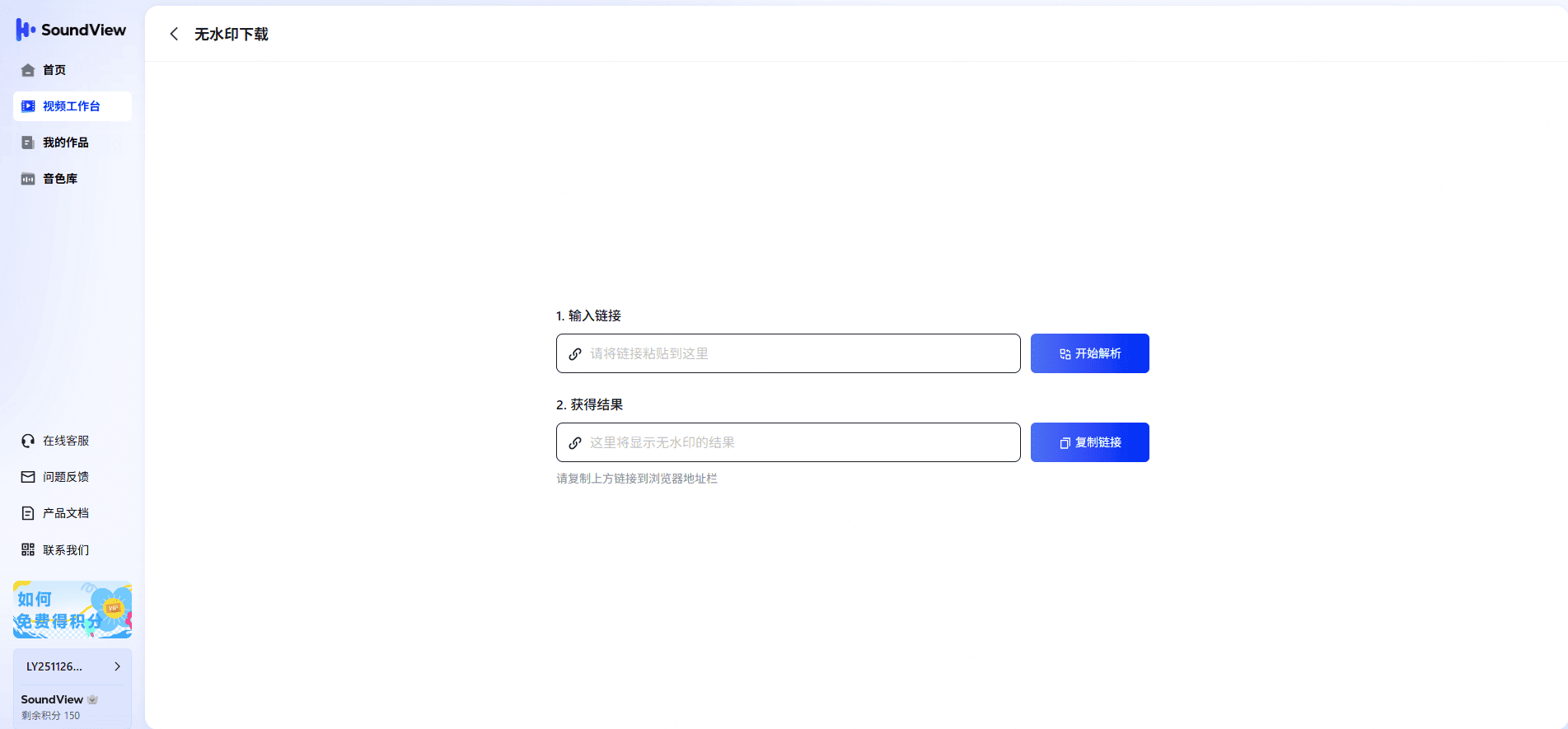Expand the LY251126 account chevron
Image resolution: width=1568 pixels, height=729 pixels.
[117, 666]
